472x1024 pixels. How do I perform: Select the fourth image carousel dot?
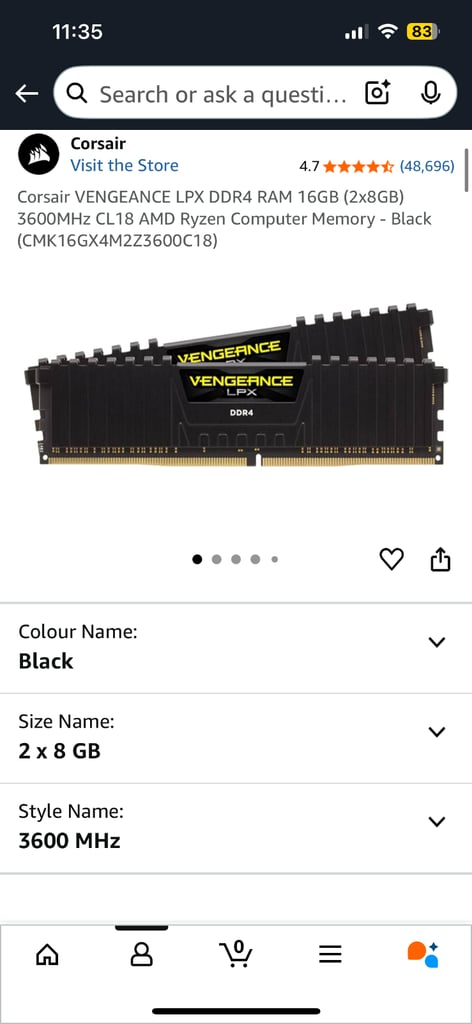255,559
